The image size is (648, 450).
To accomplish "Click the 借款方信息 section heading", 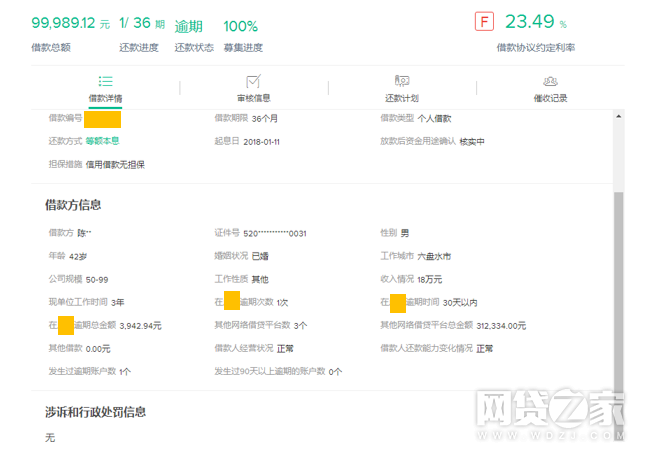I will [73, 205].
